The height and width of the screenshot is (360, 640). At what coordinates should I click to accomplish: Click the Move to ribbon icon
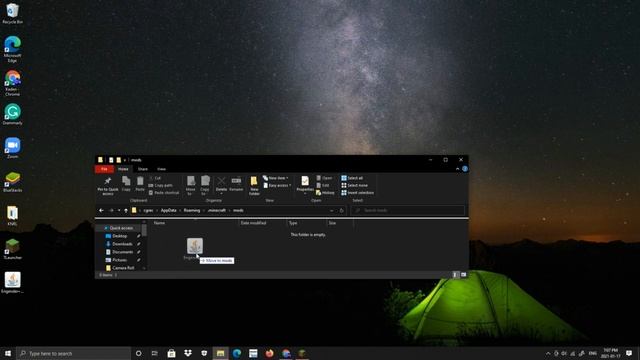(191, 186)
